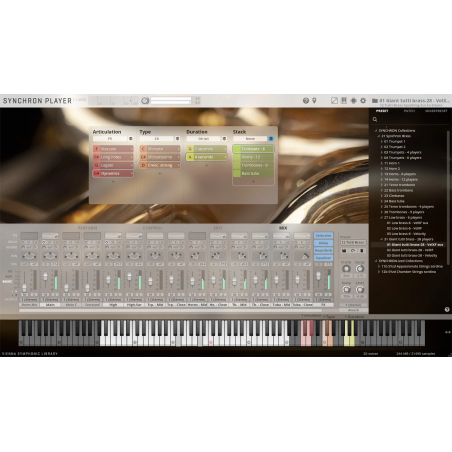Click the search magnifier in preset browser
452x452 pixels.
pos(375,119)
